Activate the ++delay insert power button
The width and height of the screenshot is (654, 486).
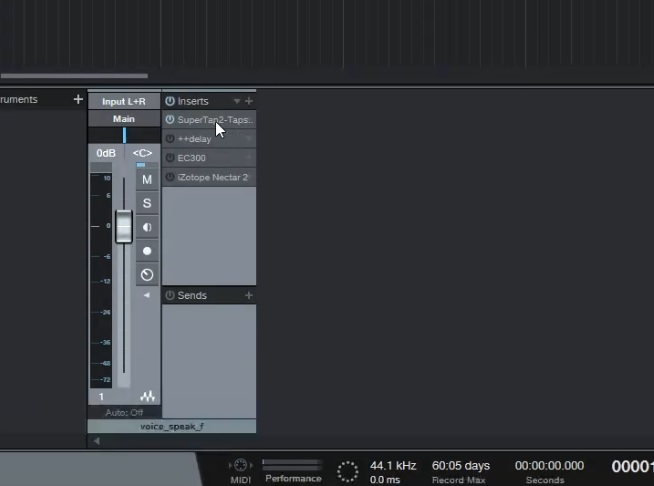(170, 138)
